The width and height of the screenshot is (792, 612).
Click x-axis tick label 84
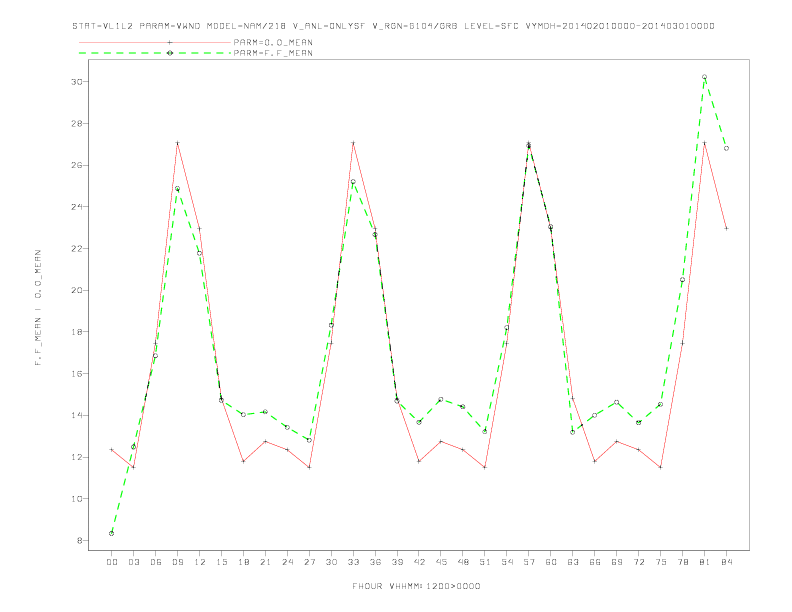pos(726,562)
